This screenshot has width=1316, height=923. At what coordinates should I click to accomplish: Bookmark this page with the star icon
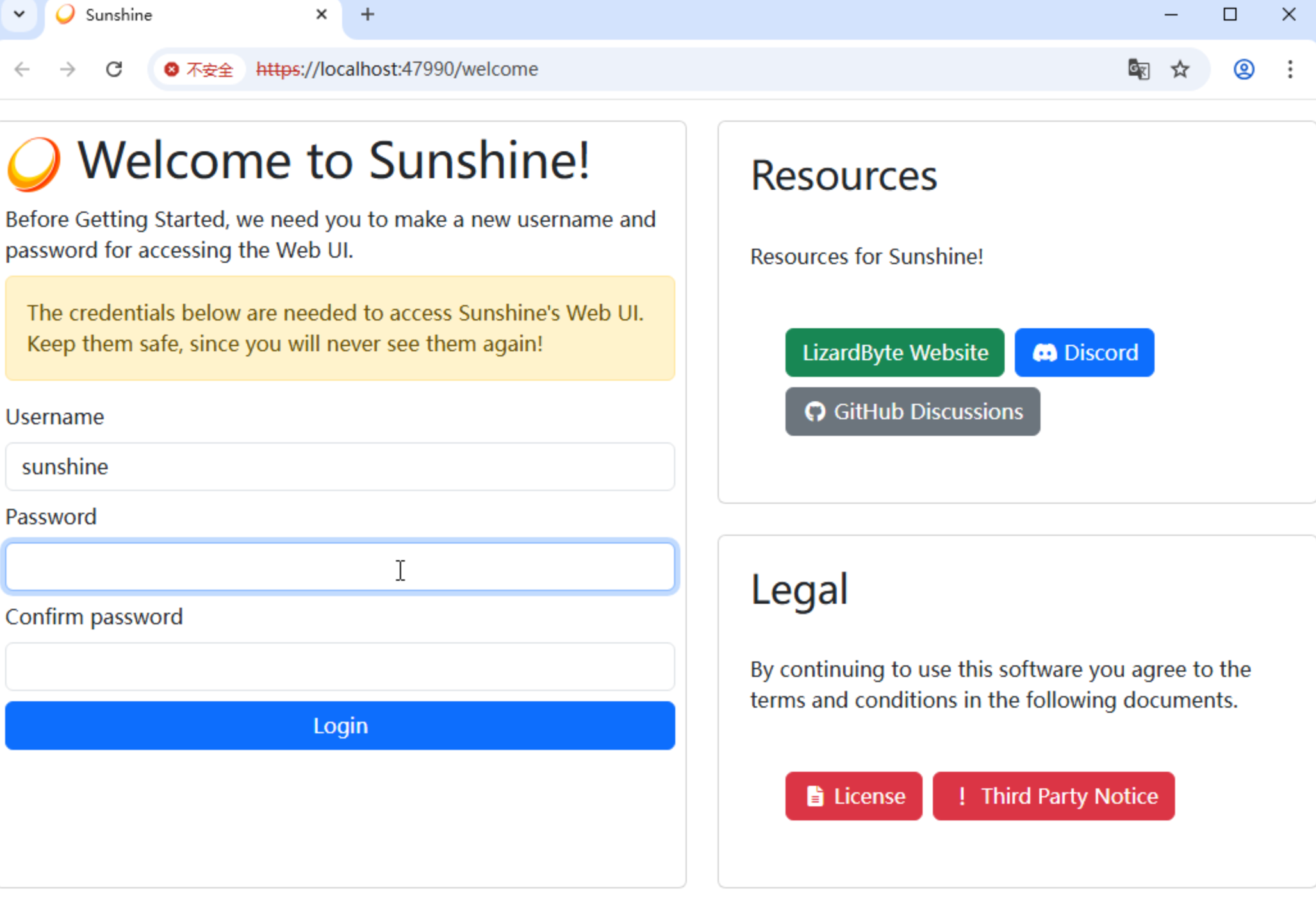point(1180,69)
